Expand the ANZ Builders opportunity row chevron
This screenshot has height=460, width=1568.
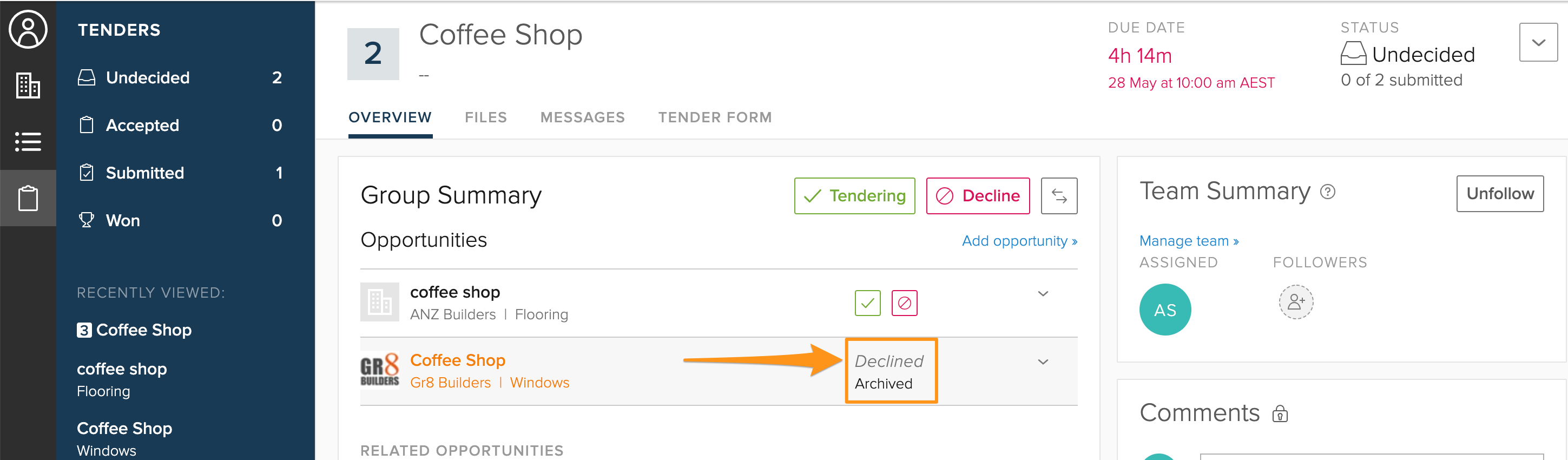coord(1043,294)
